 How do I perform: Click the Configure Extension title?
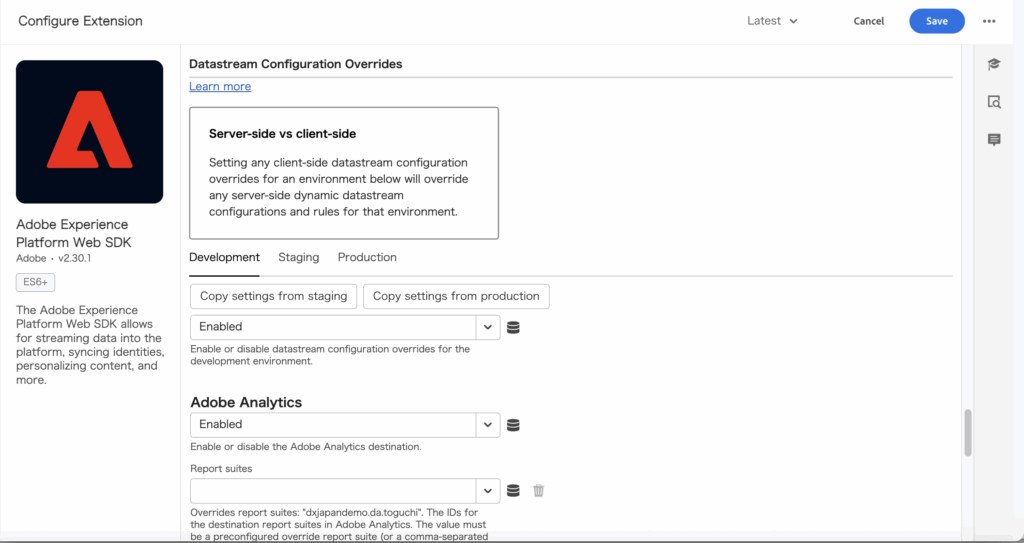click(80, 21)
